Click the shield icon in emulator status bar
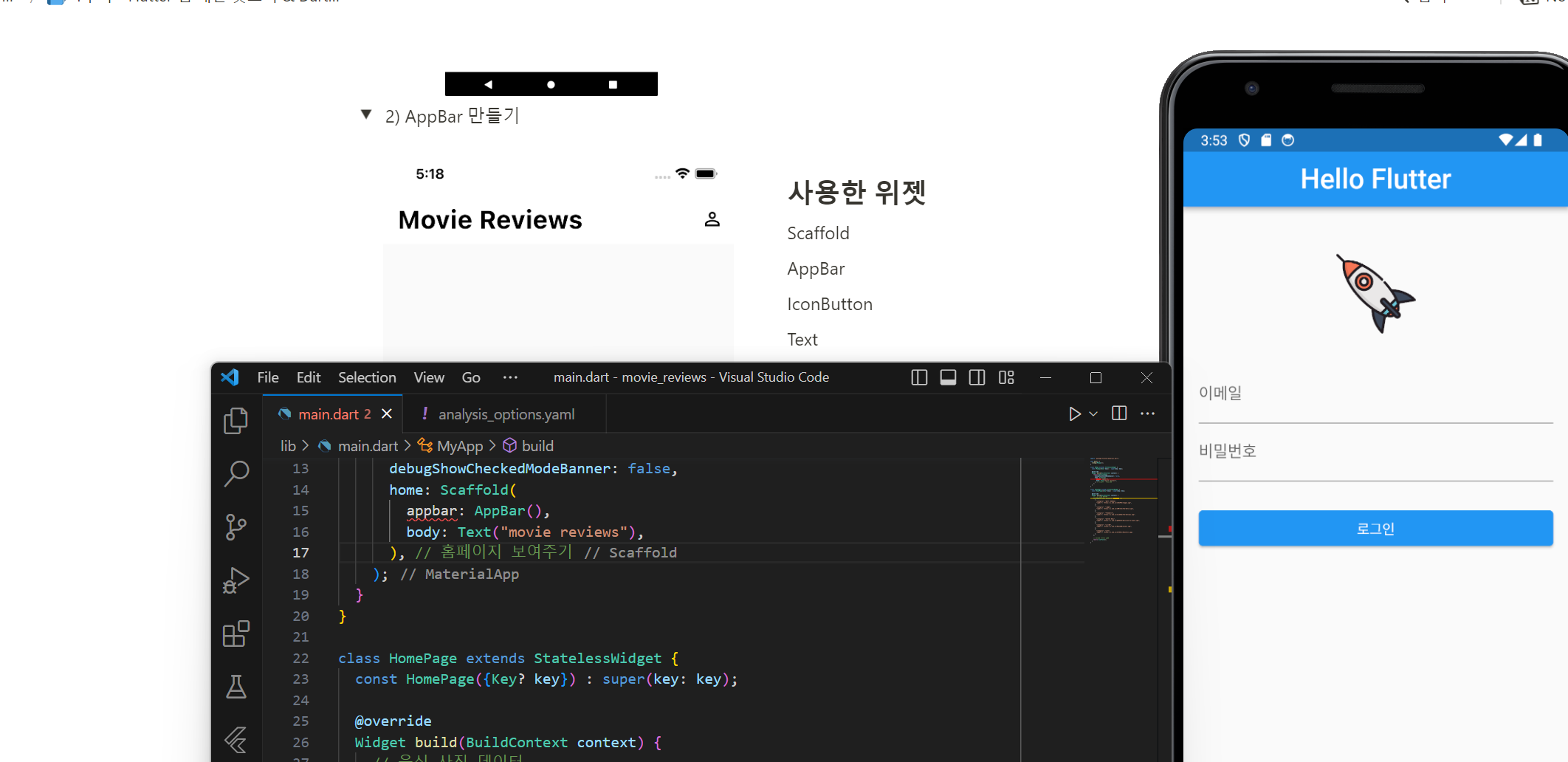The width and height of the screenshot is (1568, 762). pos(1245,140)
